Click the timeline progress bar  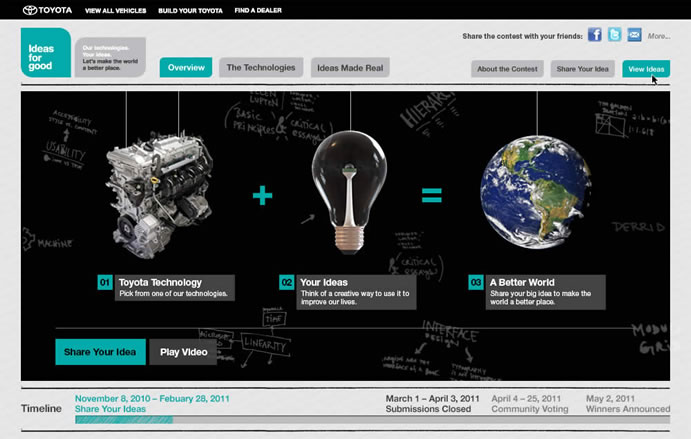[373, 420]
